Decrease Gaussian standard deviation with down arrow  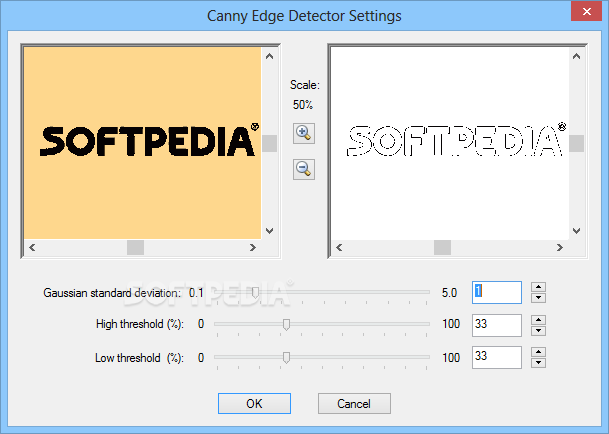coord(538,298)
